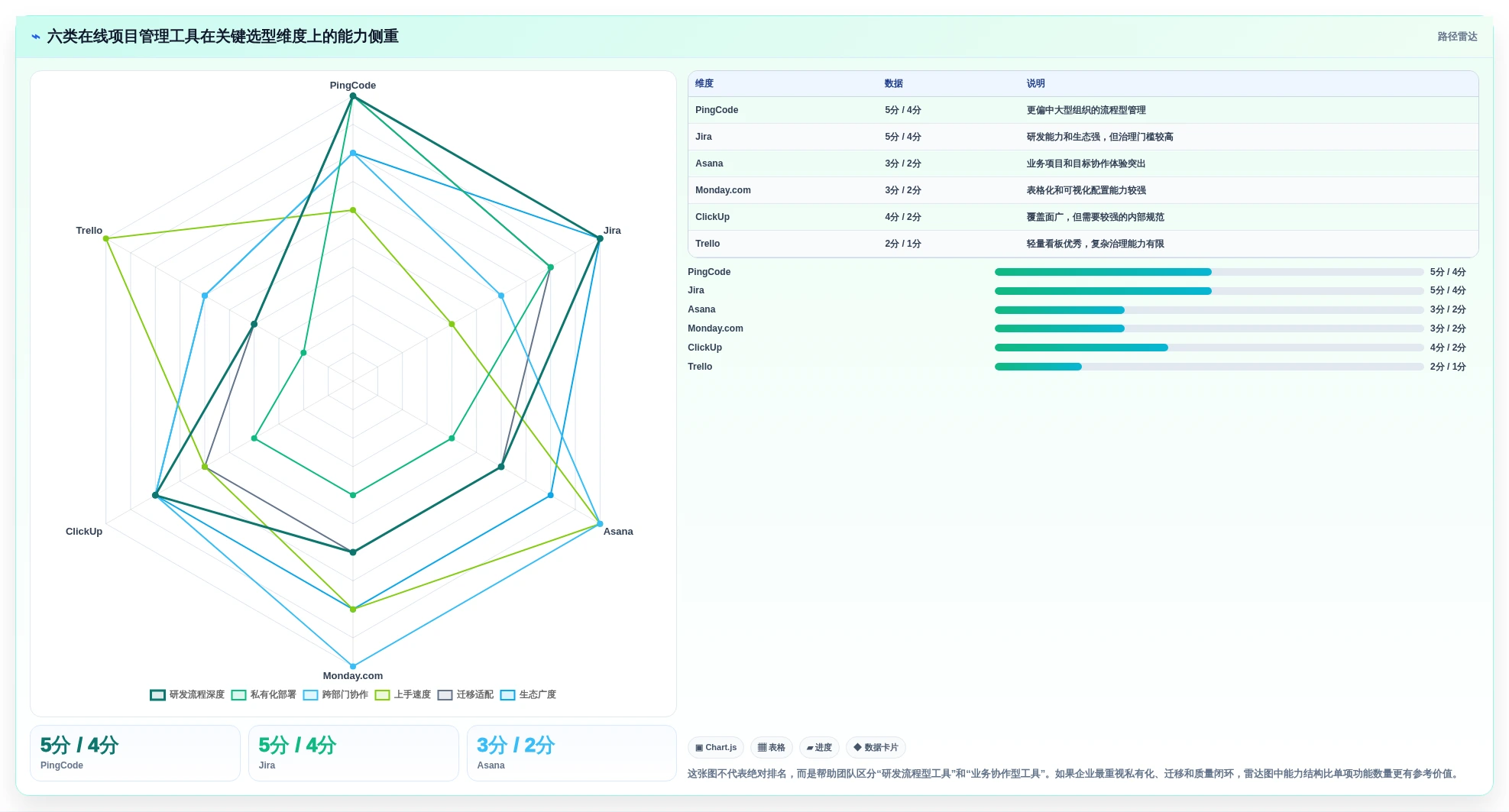Click the PingCode axis label on radar
Screen dimensions: 1509x812
pos(353,86)
